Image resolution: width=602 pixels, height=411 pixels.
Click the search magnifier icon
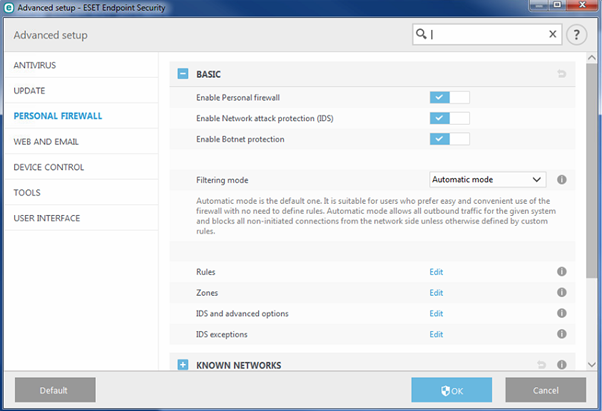(421, 34)
